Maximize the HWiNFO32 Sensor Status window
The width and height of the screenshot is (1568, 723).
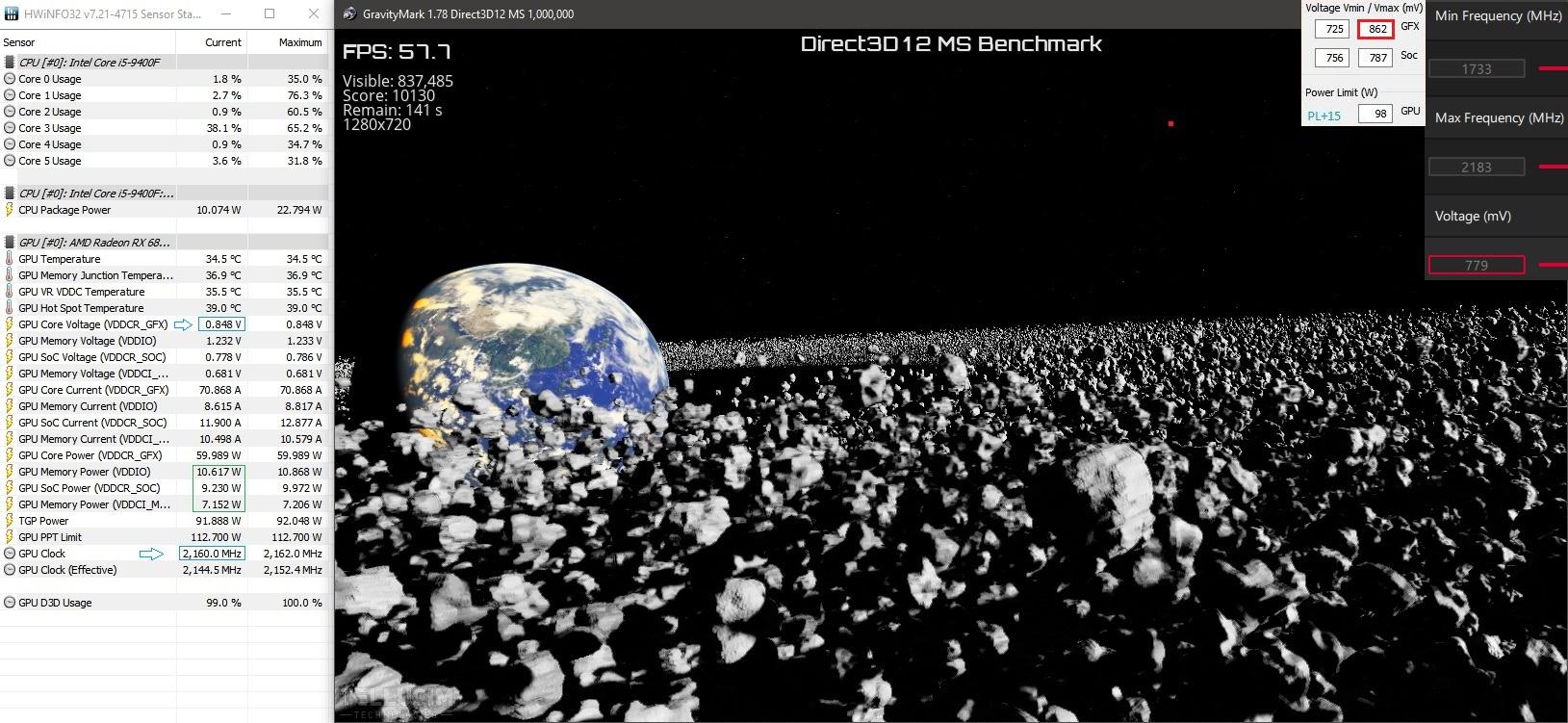pyautogui.click(x=270, y=13)
